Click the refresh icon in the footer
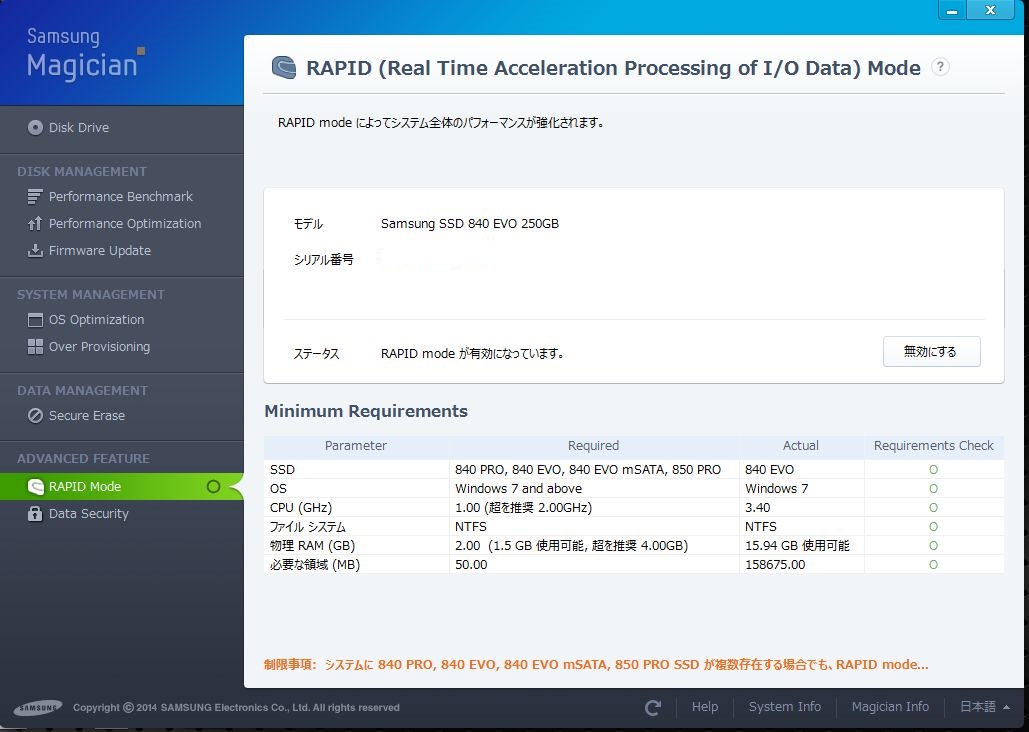 (x=652, y=707)
